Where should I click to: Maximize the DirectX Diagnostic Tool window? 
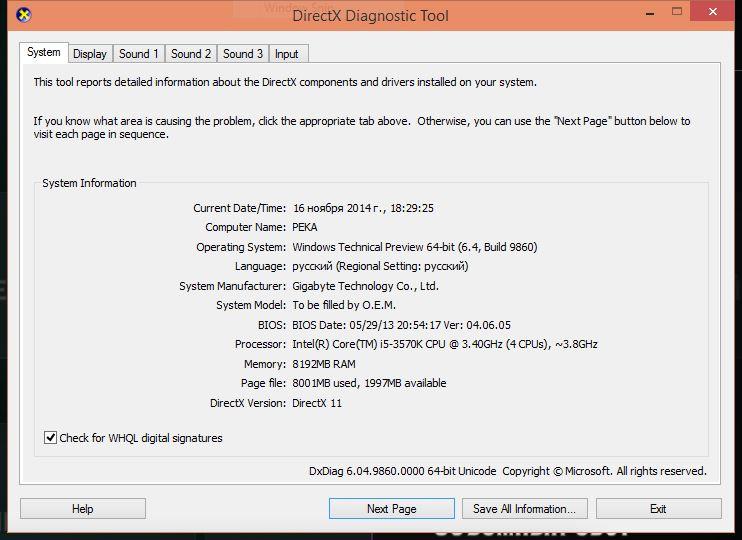point(677,11)
